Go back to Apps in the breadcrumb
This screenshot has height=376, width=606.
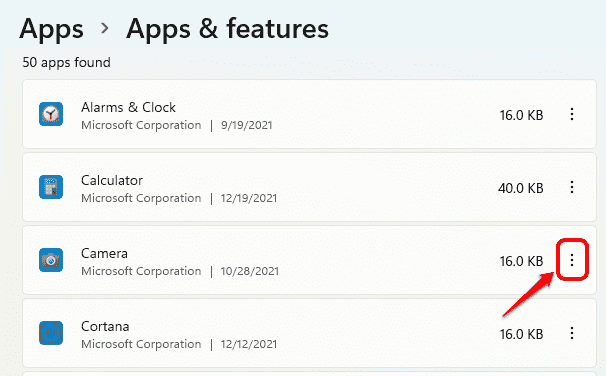click(x=51, y=29)
